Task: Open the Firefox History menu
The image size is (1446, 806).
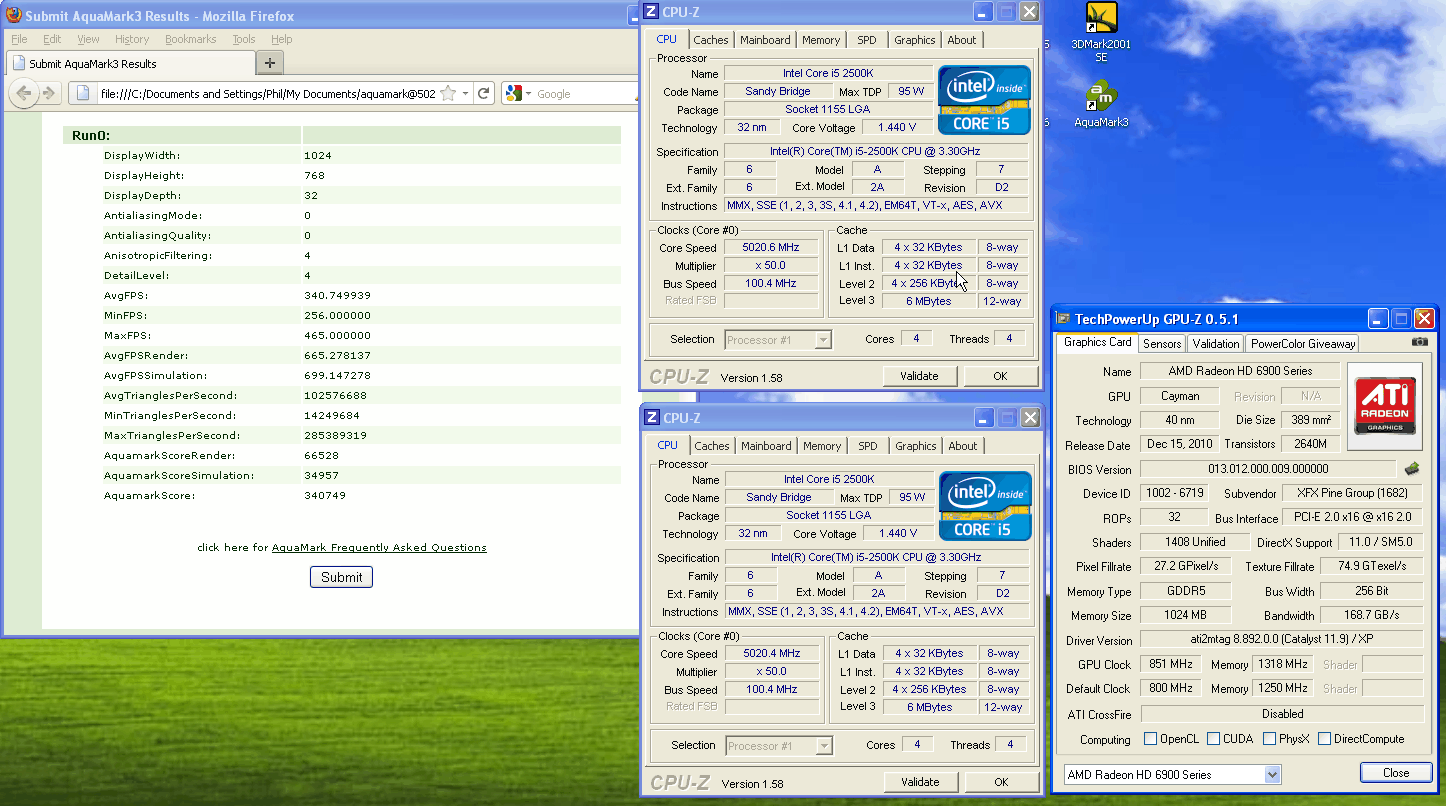Action: (132, 39)
